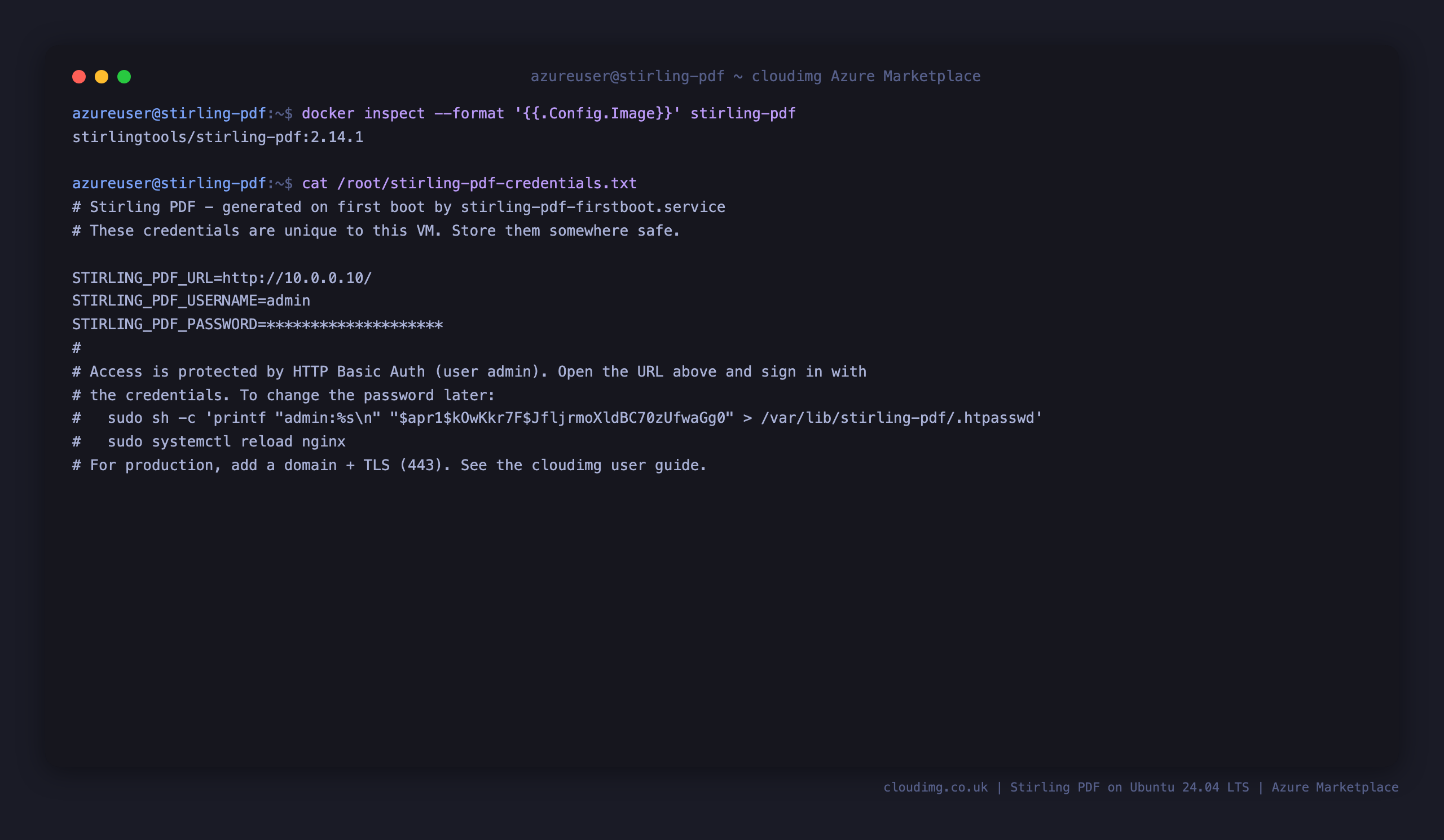Click the 'sudo sh -c printf' htpasswd command line
1444x840 pixels.
click(557, 418)
